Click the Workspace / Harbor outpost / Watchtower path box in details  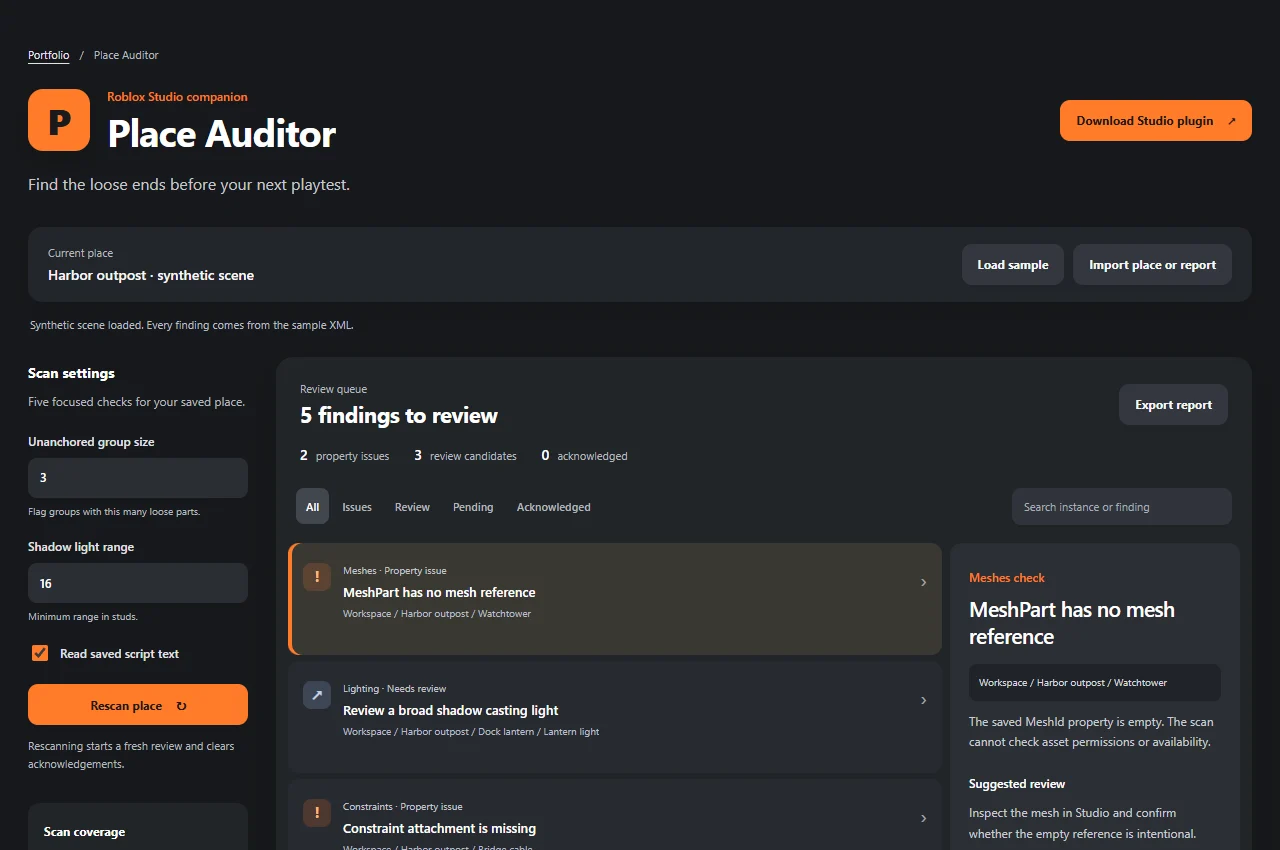pyautogui.click(x=1095, y=682)
